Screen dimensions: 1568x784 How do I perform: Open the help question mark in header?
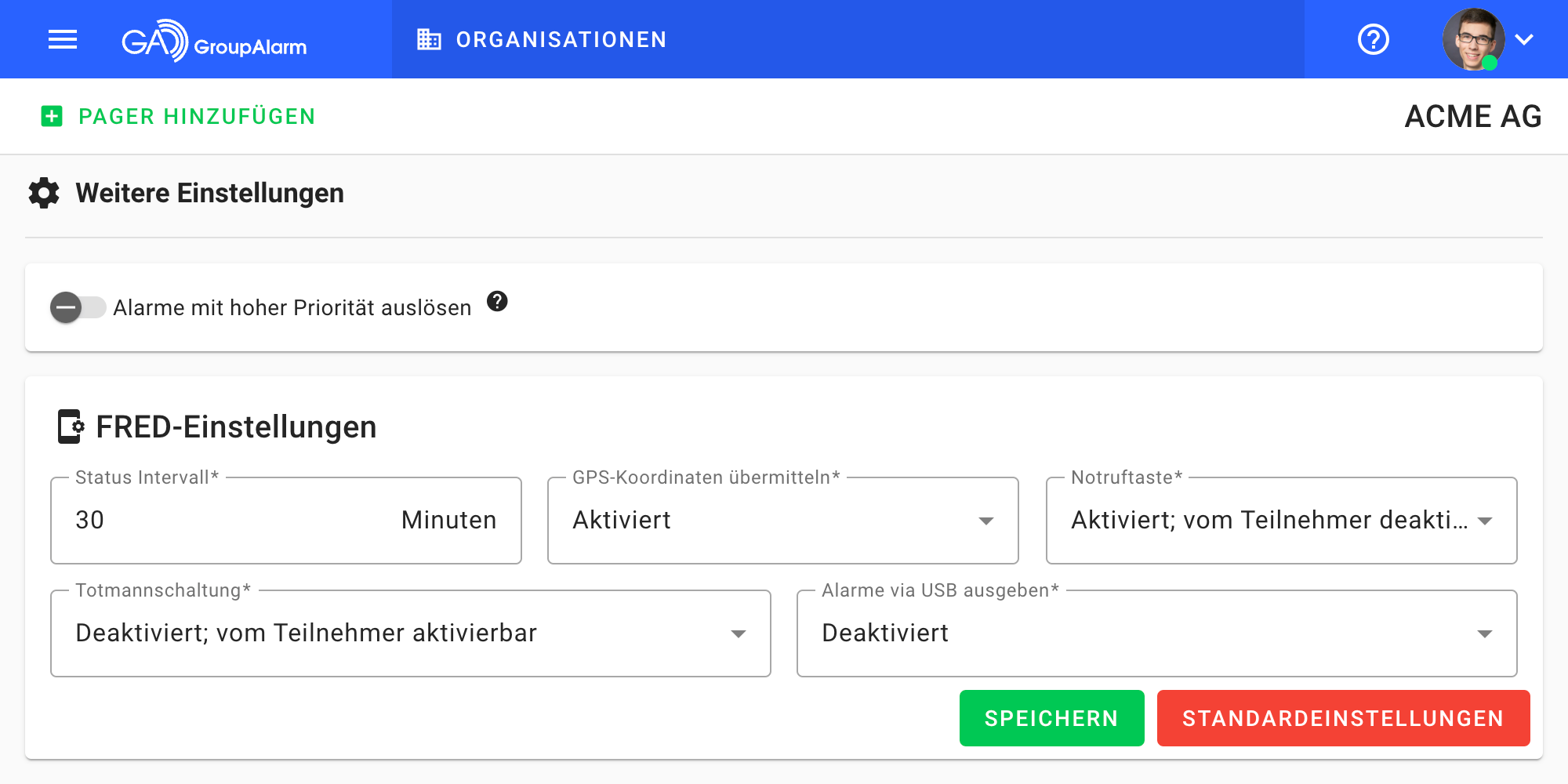click(x=1373, y=39)
